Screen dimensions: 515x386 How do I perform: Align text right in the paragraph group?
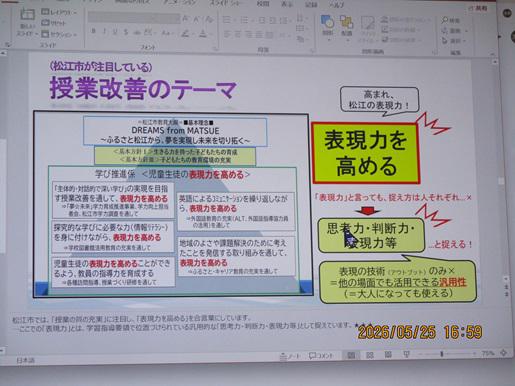click(x=249, y=34)
